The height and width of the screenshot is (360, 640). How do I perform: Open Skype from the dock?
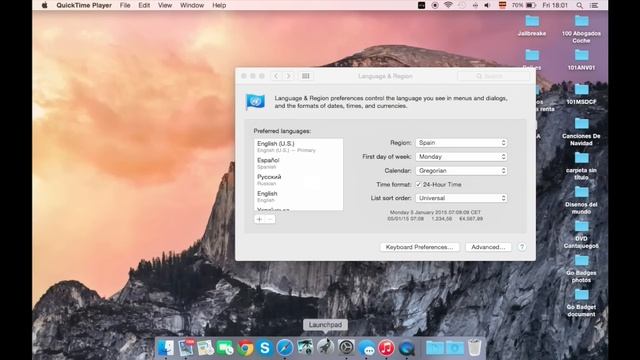265,348
